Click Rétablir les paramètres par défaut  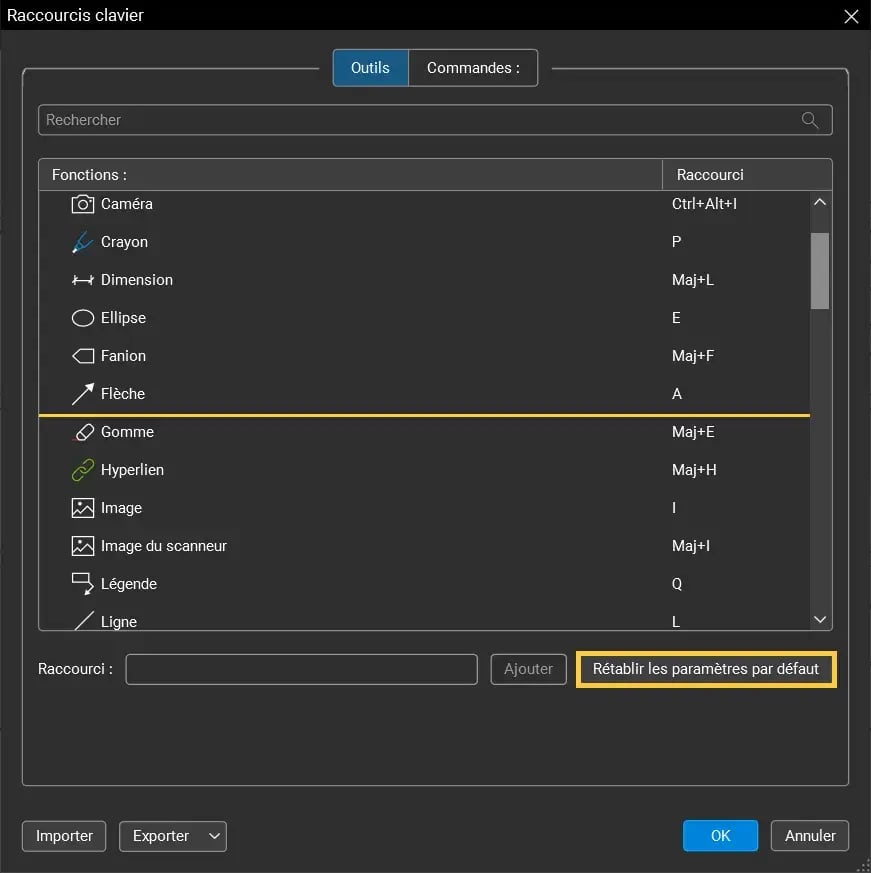(x=706, y=669)
